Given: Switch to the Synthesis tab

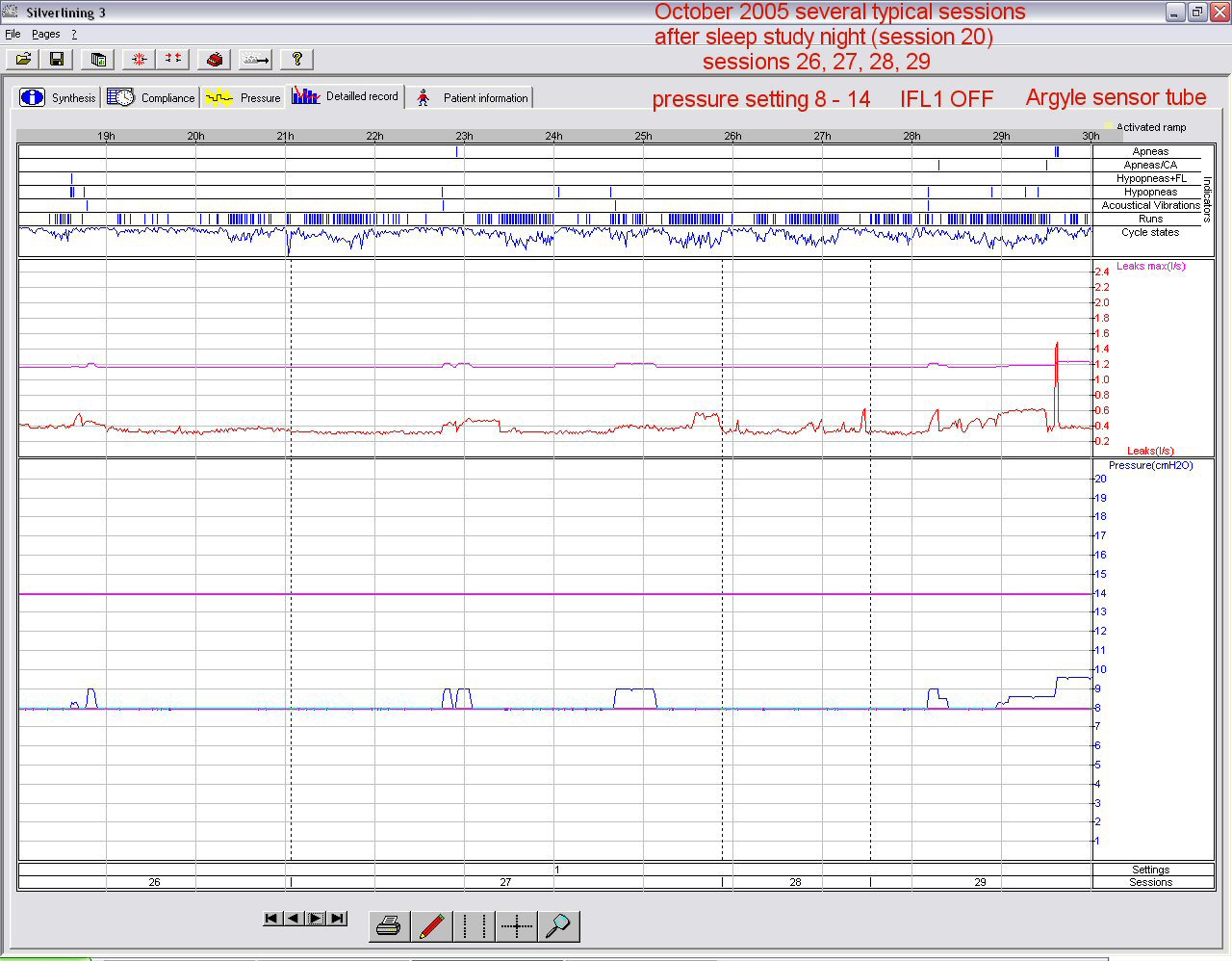Looking at the screenshot, I should point(59,97).
